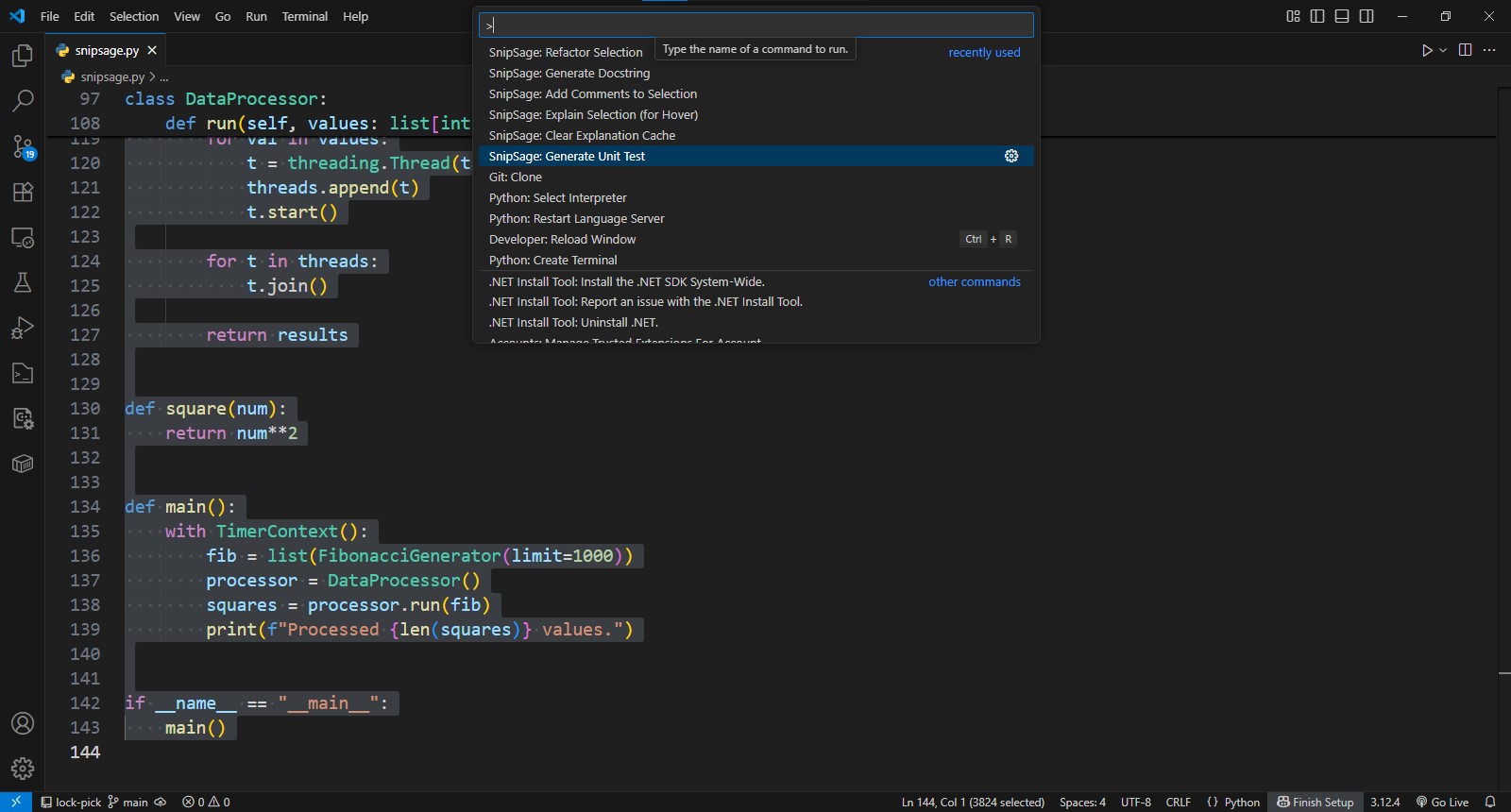Select Developer: Reload Window command
The height and width of the screenshot is (812, 1511).
tap(756, 239)
